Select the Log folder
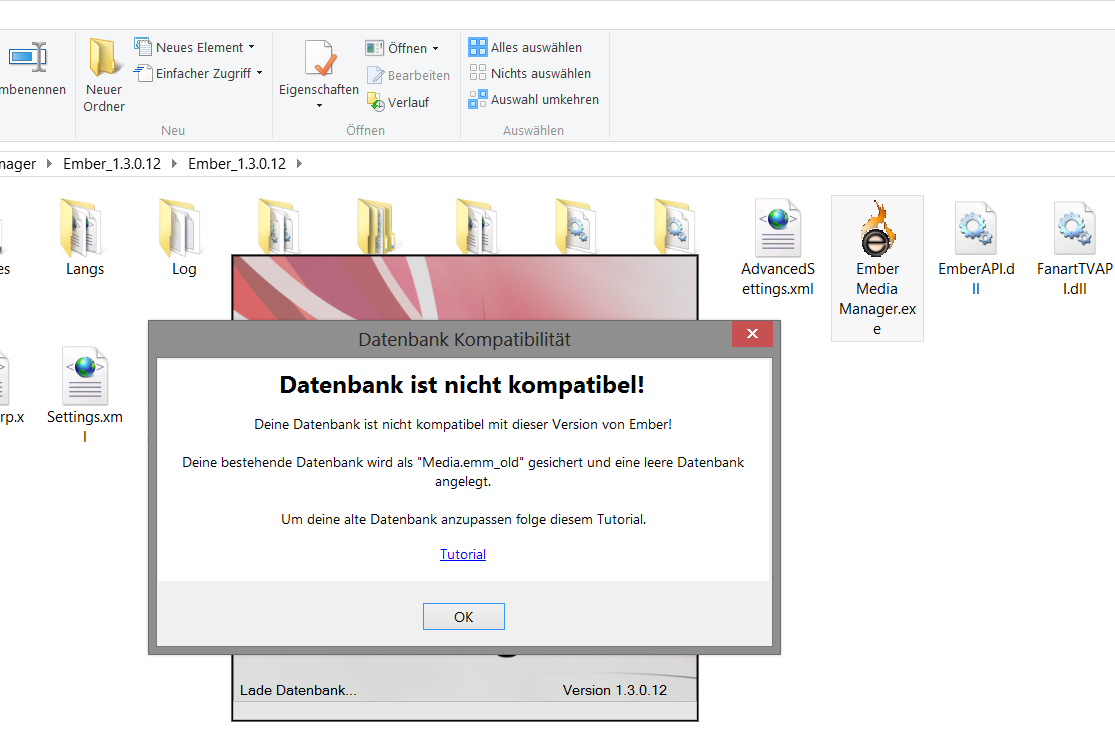This screenshot has width=1115, height=729. tap(183, 238)
